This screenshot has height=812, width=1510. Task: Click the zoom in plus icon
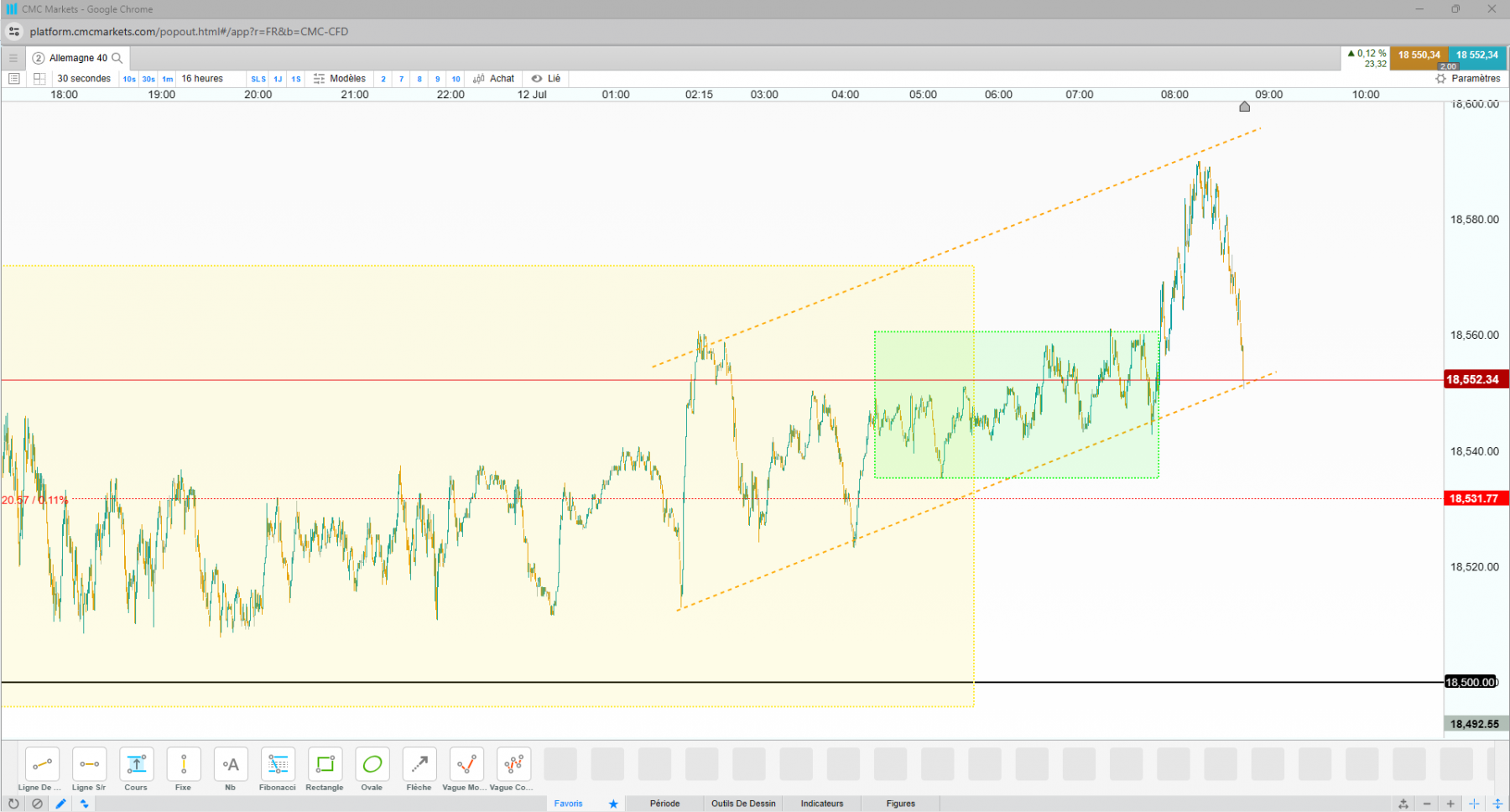point(1450,804)
